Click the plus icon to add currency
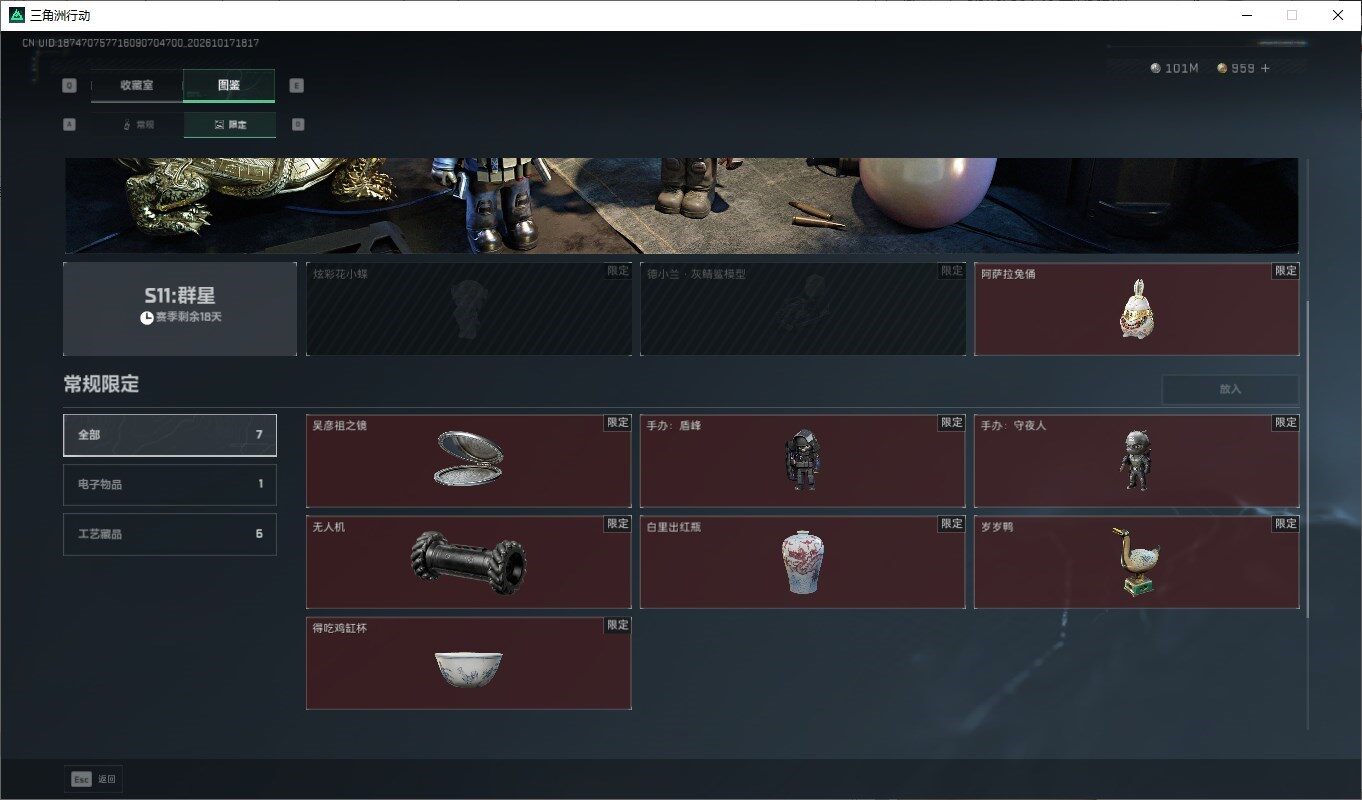1362x800 pixels. [x=1265, y=68]
